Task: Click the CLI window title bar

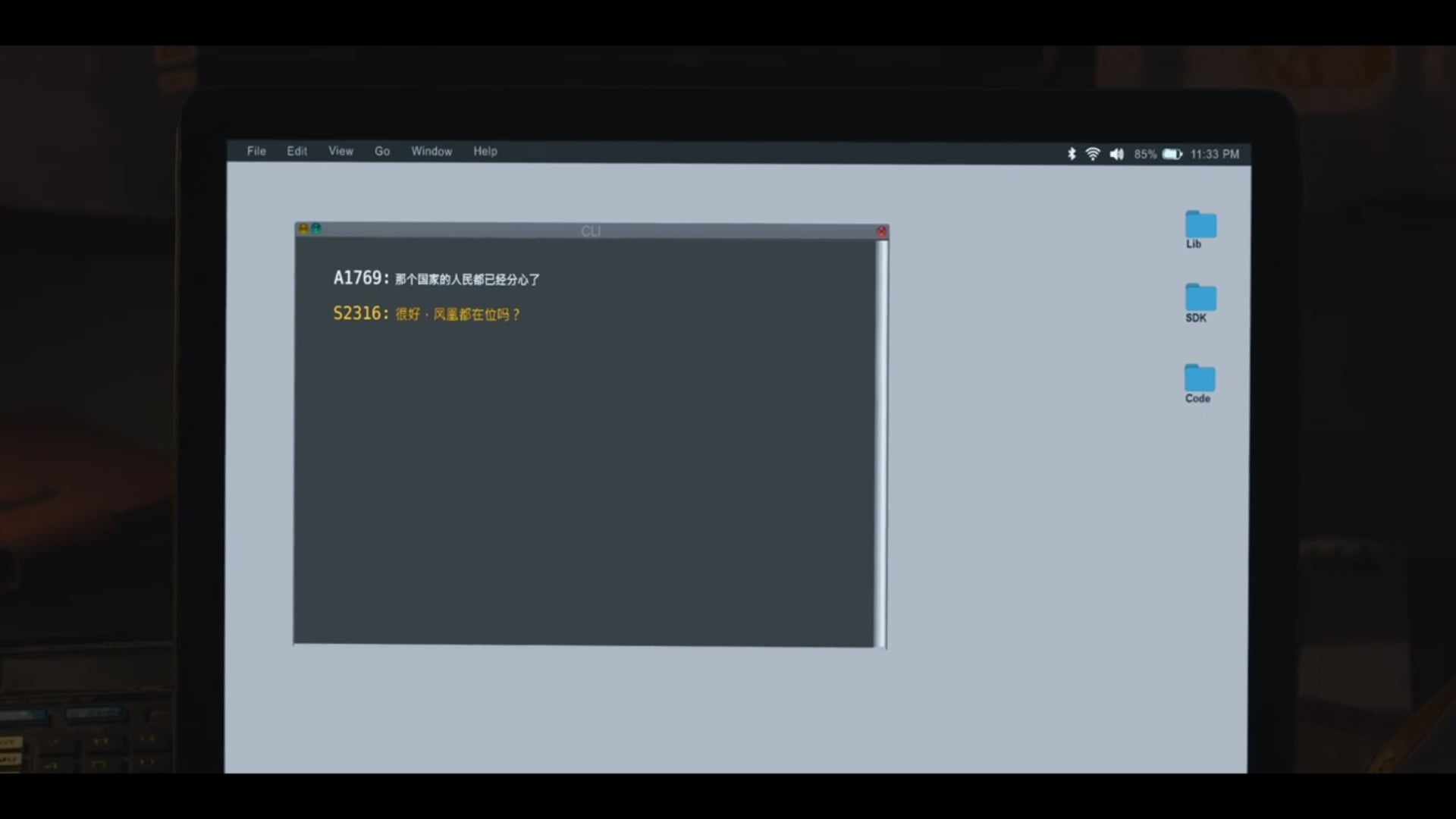Action: [591, 231]
